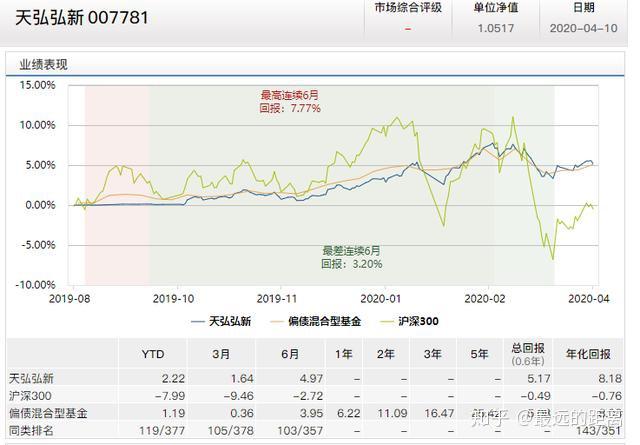Click the 5年 column header
This screenshot has height=445, width=640.
(x=479, y=354)
